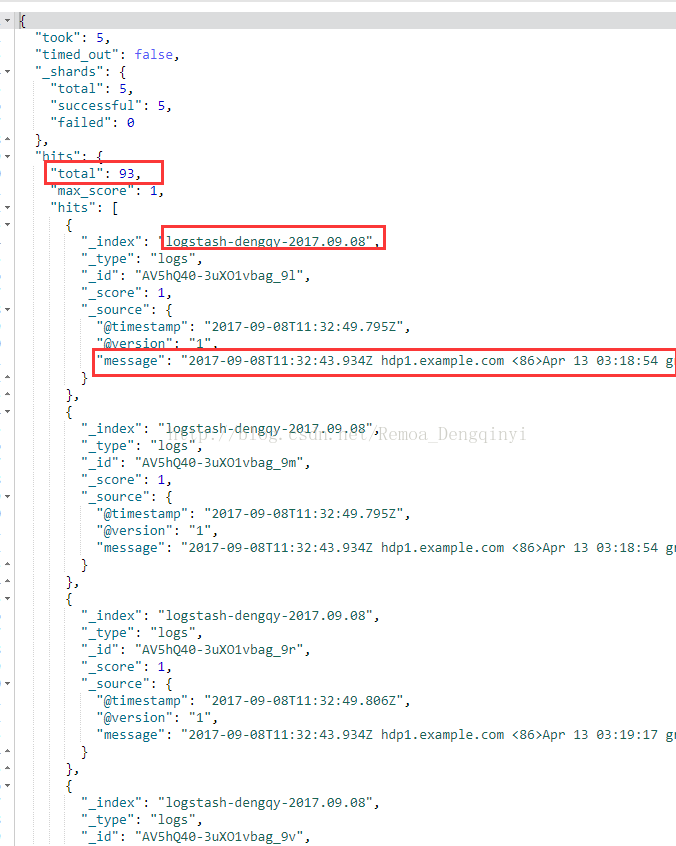The height and width of the screenshot is (846, 676).
Task: Click the "@timestamp" line of hit with id ending _9m
Action: pos(253,514)
